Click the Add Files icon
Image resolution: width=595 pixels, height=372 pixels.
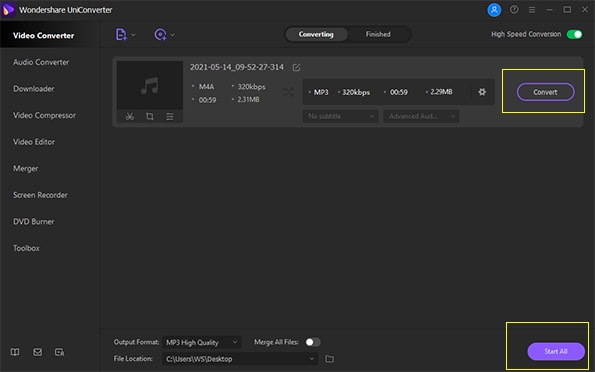tap(121, 35)
